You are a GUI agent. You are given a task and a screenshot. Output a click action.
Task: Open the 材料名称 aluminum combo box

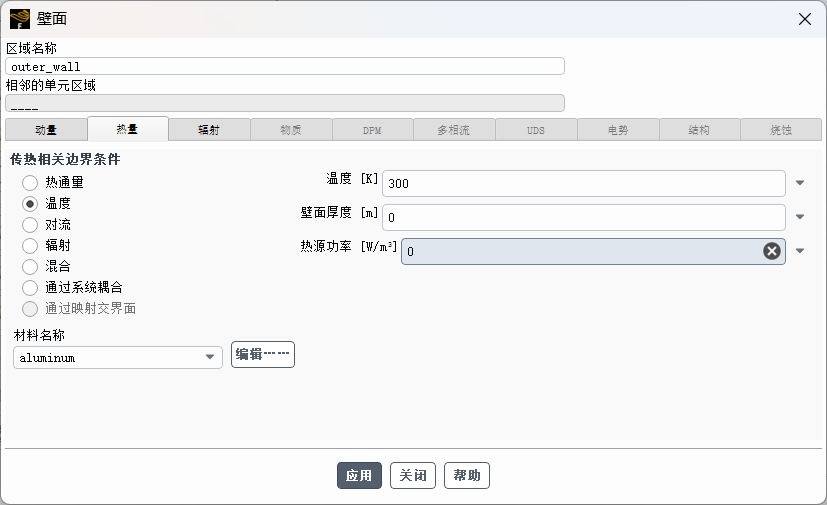(118, 357)
